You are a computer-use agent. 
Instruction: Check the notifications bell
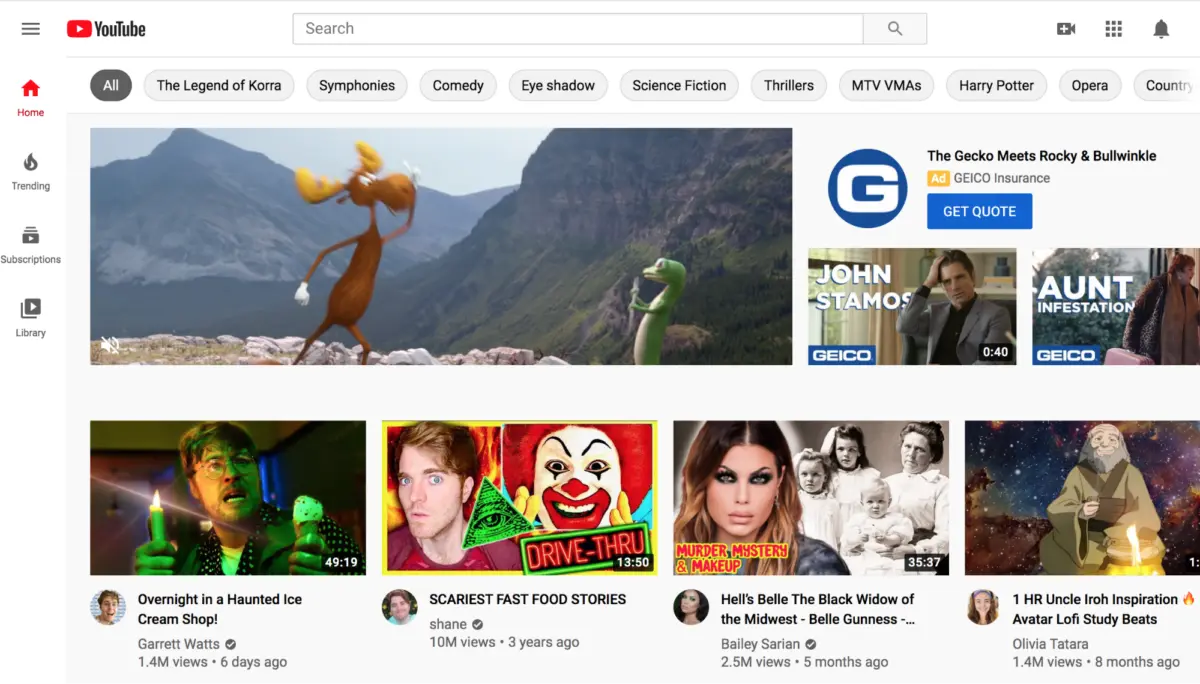click(1160, 29)
